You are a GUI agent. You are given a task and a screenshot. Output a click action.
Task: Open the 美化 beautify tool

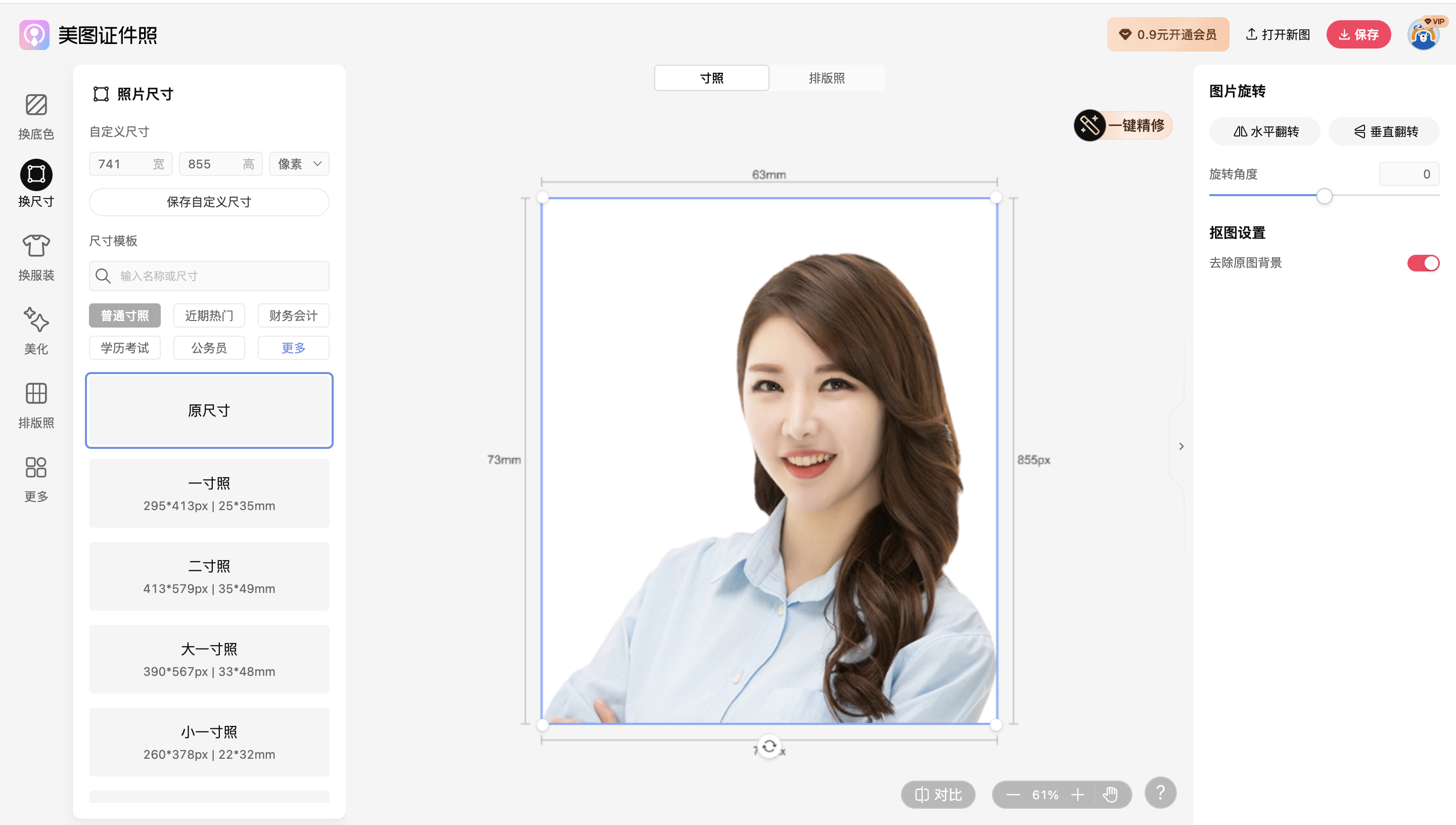point(36,320)
